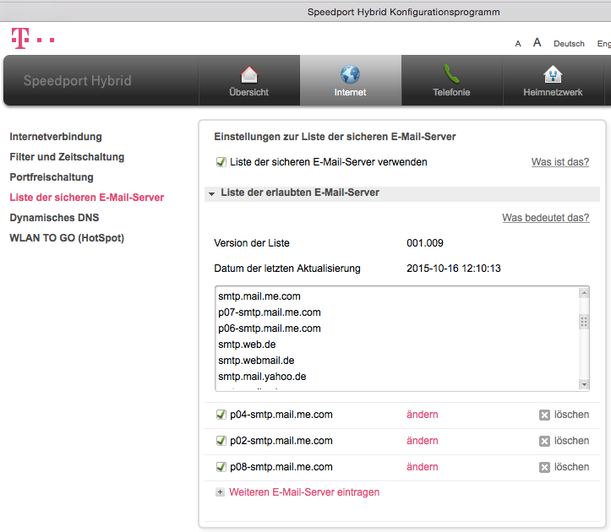Screen dimensions: 611x532
Task: Open WLAN TO GO (HotSpot) page
Action: coord(67,238)
